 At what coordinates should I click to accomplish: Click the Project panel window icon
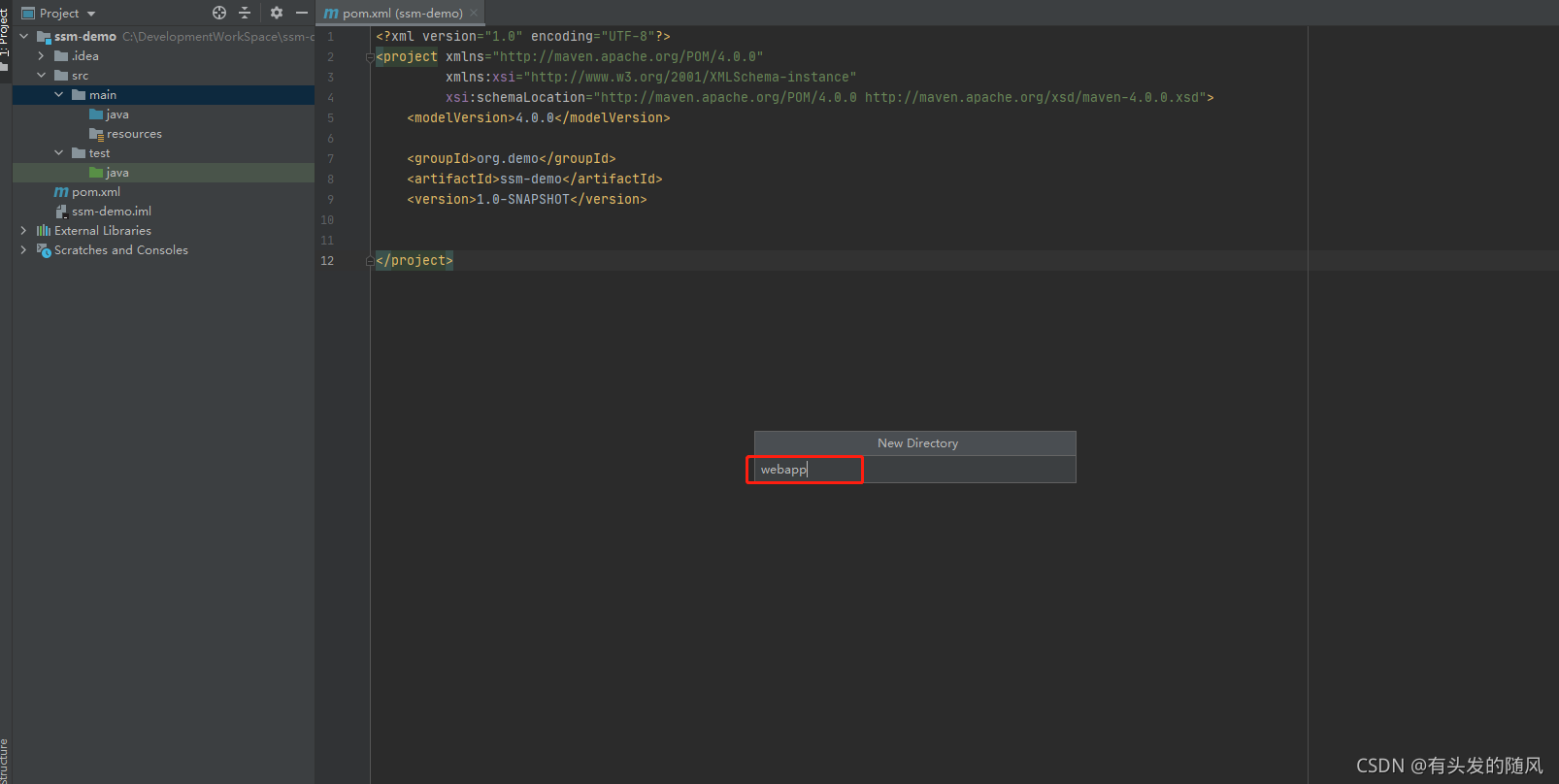pyautogui.click(x=28, y=14)
